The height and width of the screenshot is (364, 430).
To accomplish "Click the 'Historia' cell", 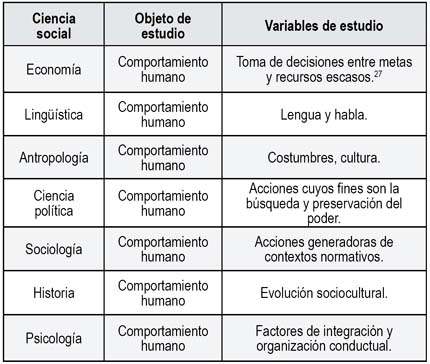I will tap(54, 293).
